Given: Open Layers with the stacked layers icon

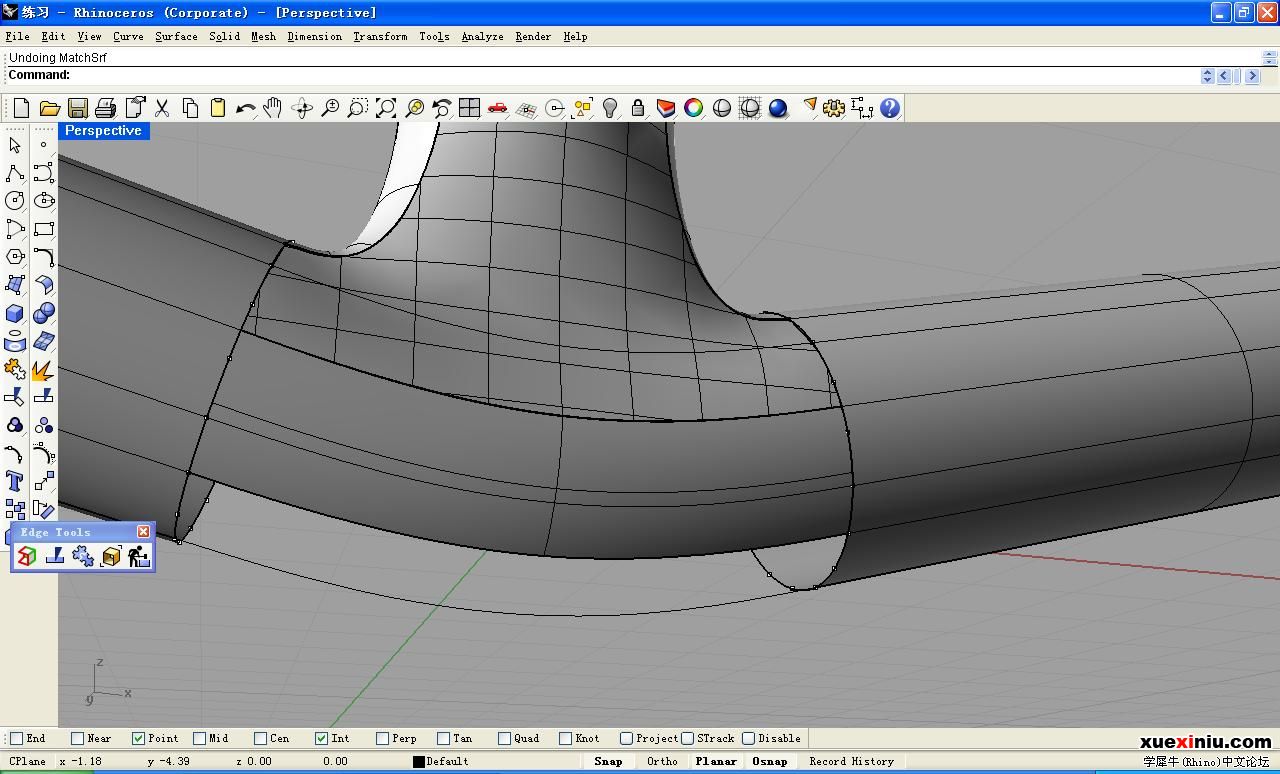Looking at the screenshot, I should click(666, 108).
